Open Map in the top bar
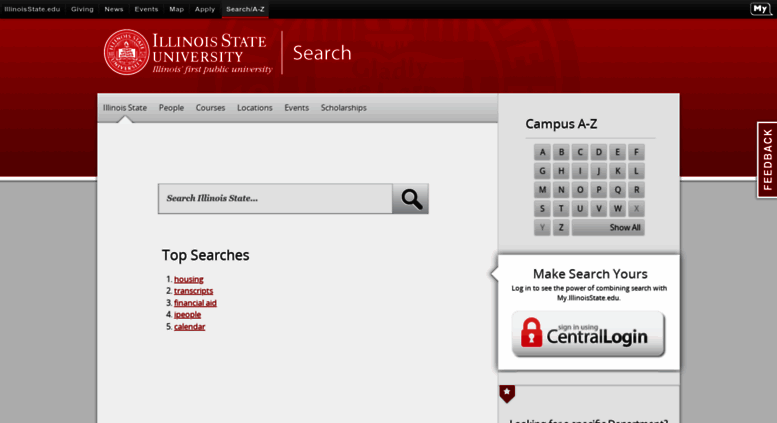The height and width of the screenshot is (423, 777). tap(176, 9)
